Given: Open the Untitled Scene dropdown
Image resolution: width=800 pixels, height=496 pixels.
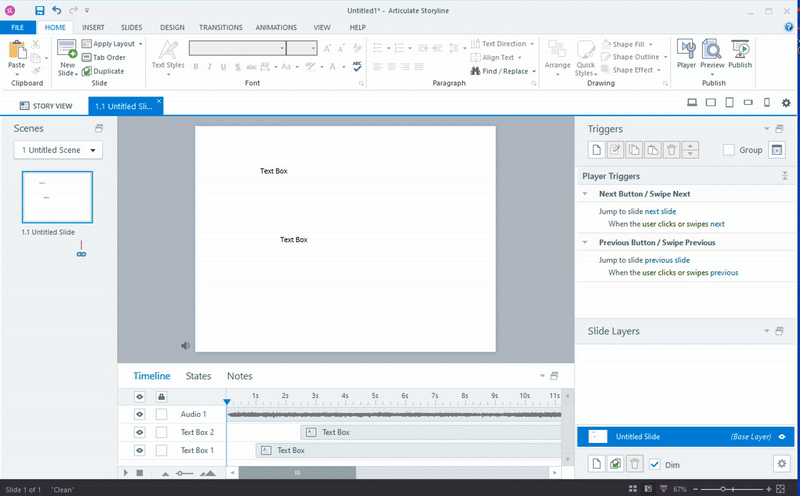Looking at the screenshot, I should (60, 150).
